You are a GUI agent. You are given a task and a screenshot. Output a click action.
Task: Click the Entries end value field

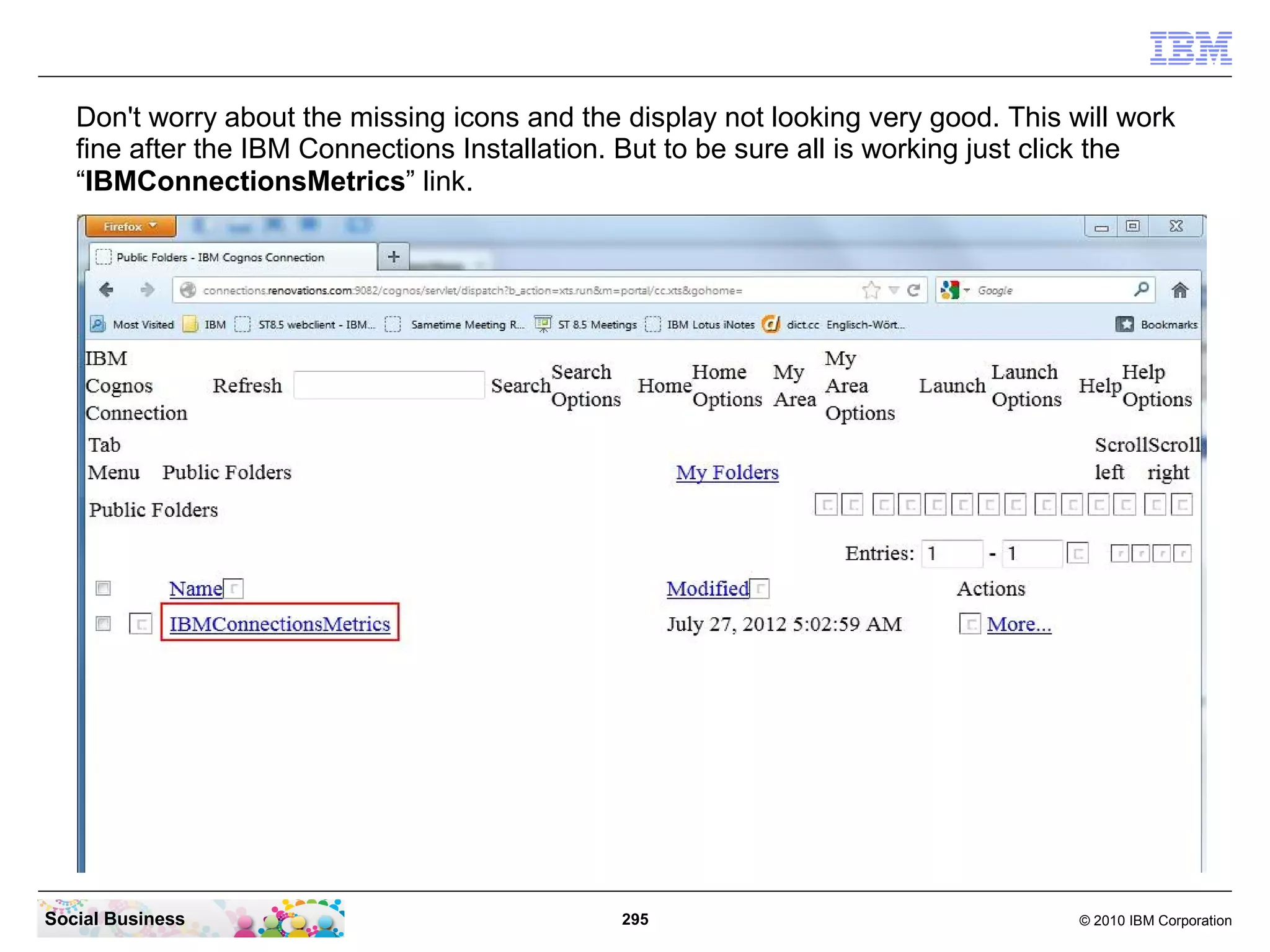pos(1032,553)
